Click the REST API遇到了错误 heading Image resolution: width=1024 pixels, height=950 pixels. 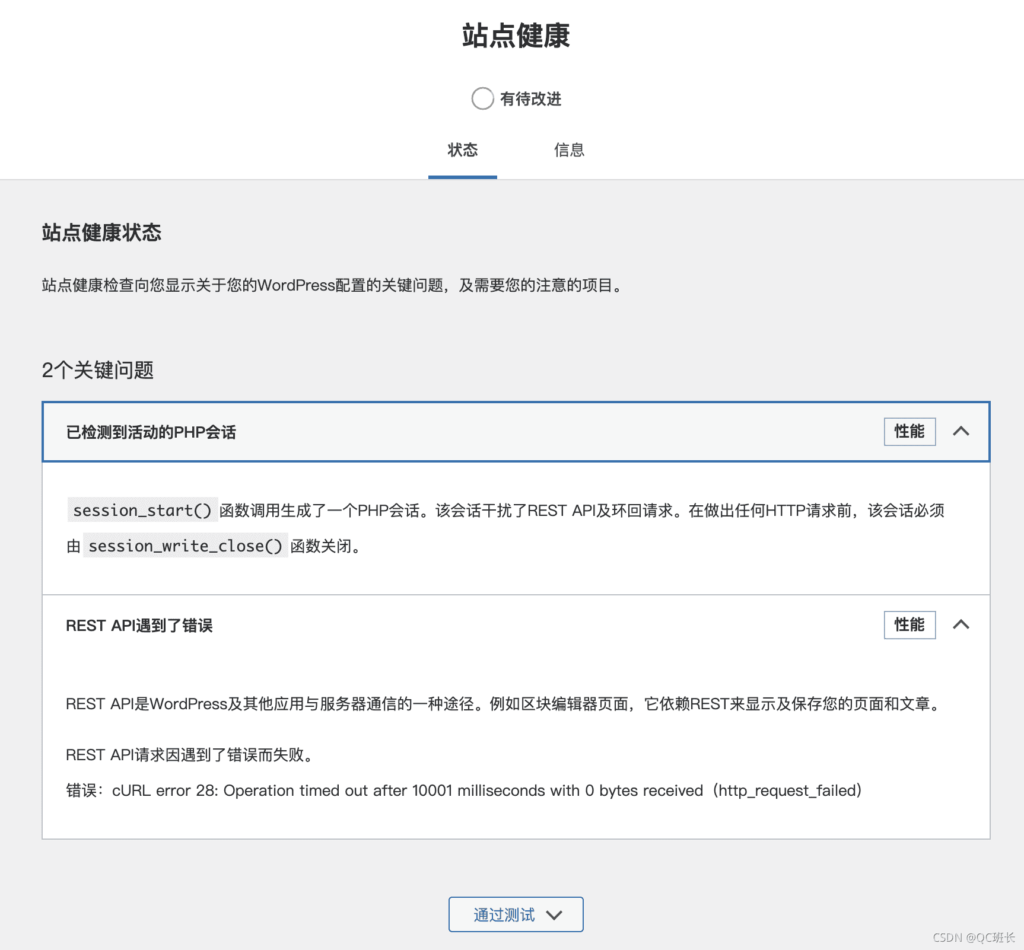[x=139, y=625]
